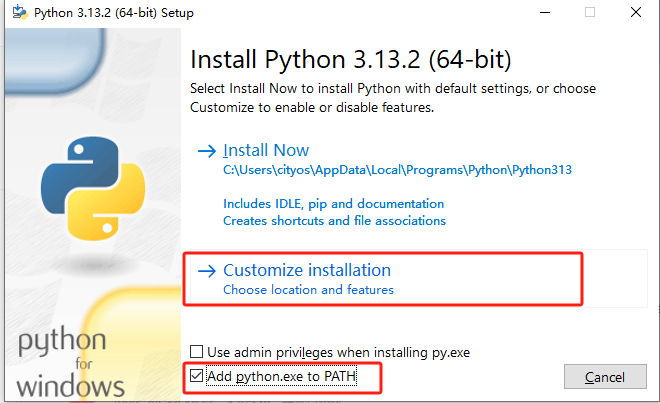Click the title 'Python 3.13.2 (64-bit) Setup'
Image resolution: width=660 pixels, height=403 pixels.
pyautogui.click(x=114, y=13)
